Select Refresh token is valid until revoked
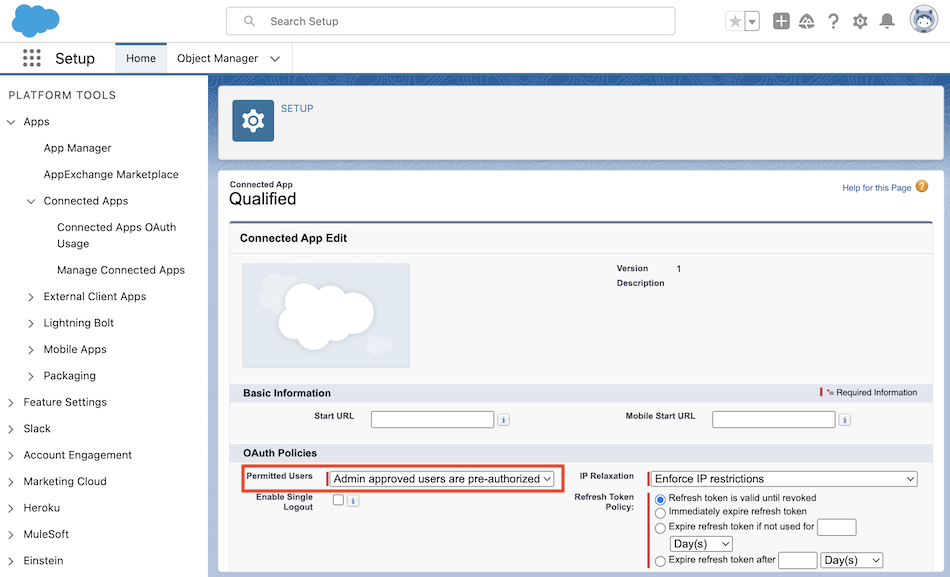This screenshot has width=950, height=577. tap(660, 499)
